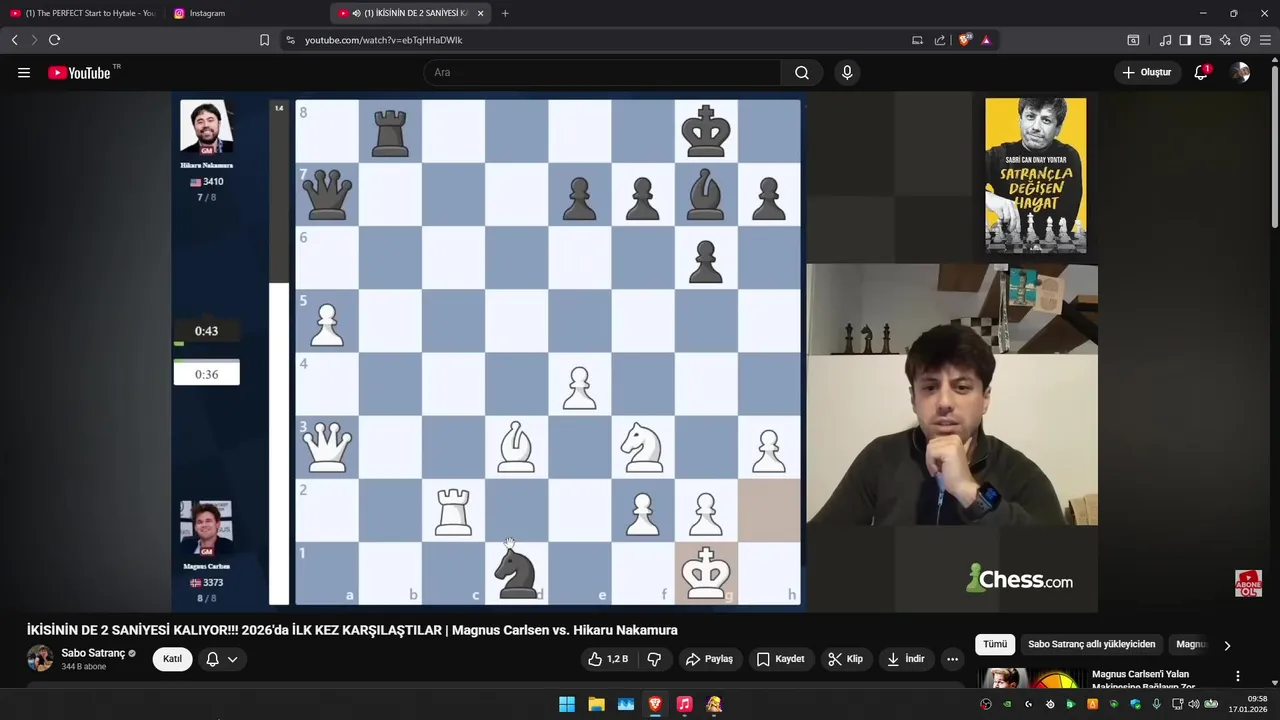Open the Music app on taskbar
Image resolution: width=1280 pixels, height=720 pixels.
click(684, 704)
